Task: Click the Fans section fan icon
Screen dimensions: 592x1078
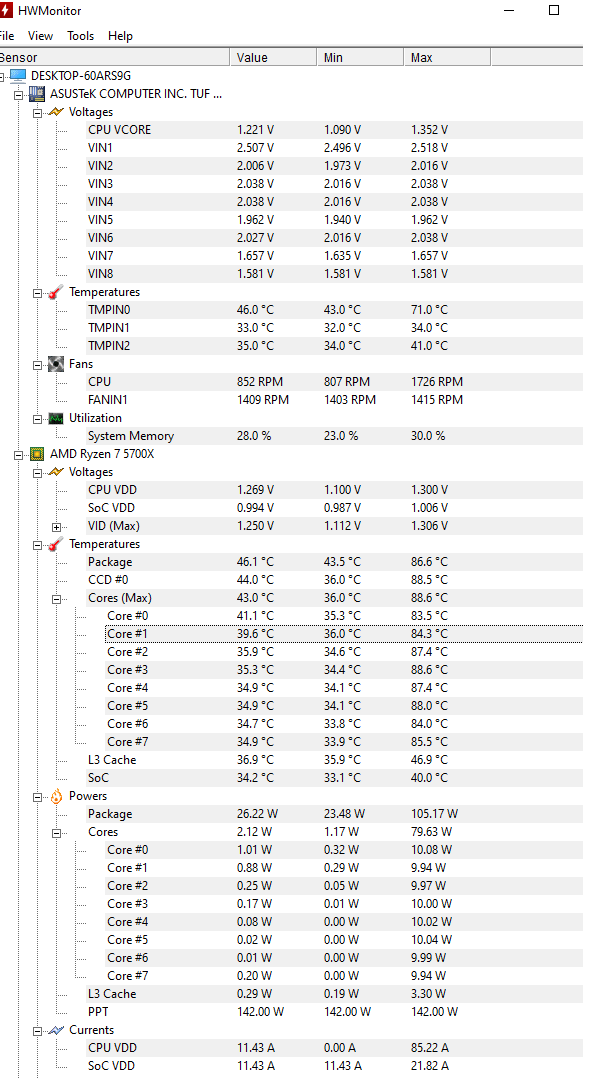Action: click(x=56, y=364)
